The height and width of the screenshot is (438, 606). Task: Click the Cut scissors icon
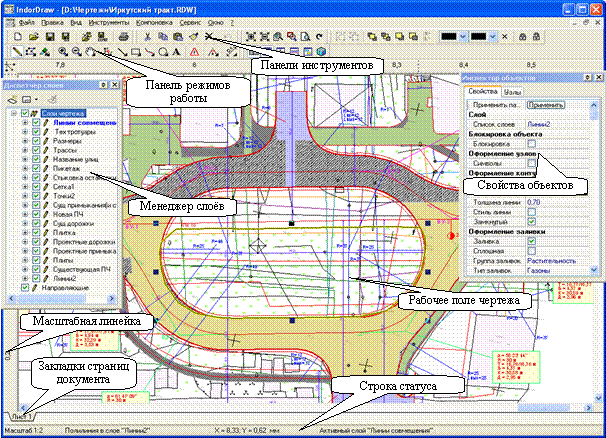[148, 35]
